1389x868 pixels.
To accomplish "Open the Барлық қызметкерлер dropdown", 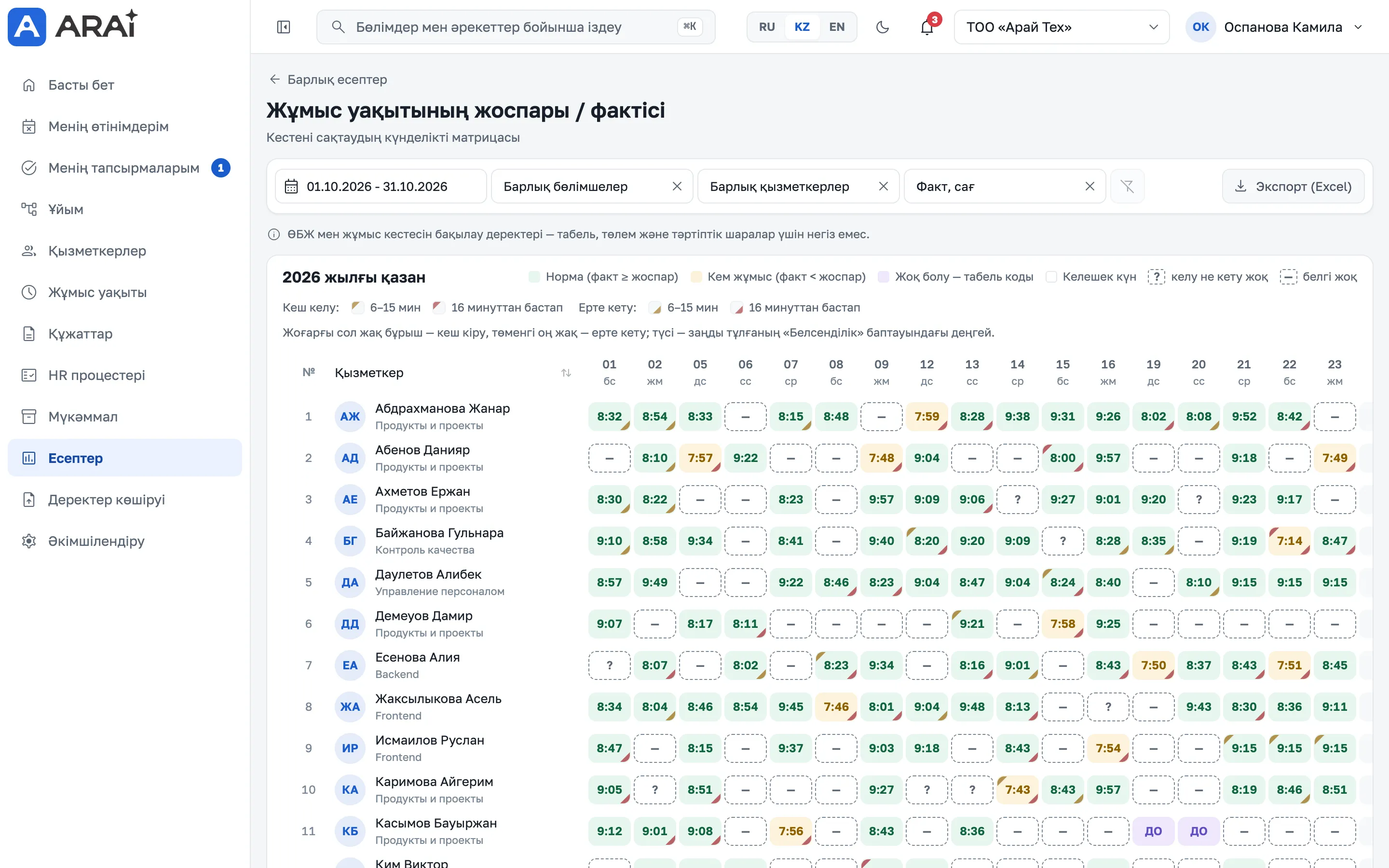I will coord(798,186).
